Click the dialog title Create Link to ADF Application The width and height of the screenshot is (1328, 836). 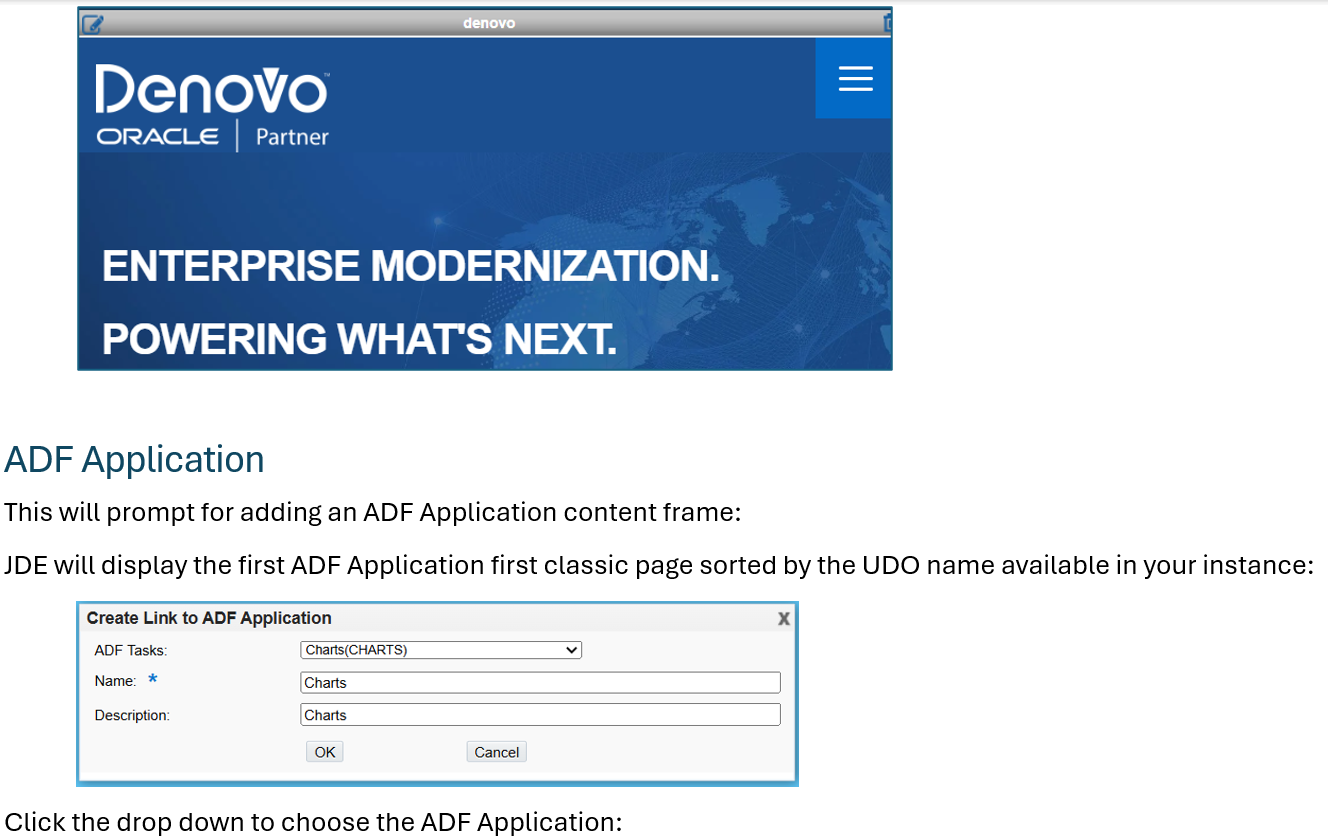pyautogui.click(x=209, y=618)
